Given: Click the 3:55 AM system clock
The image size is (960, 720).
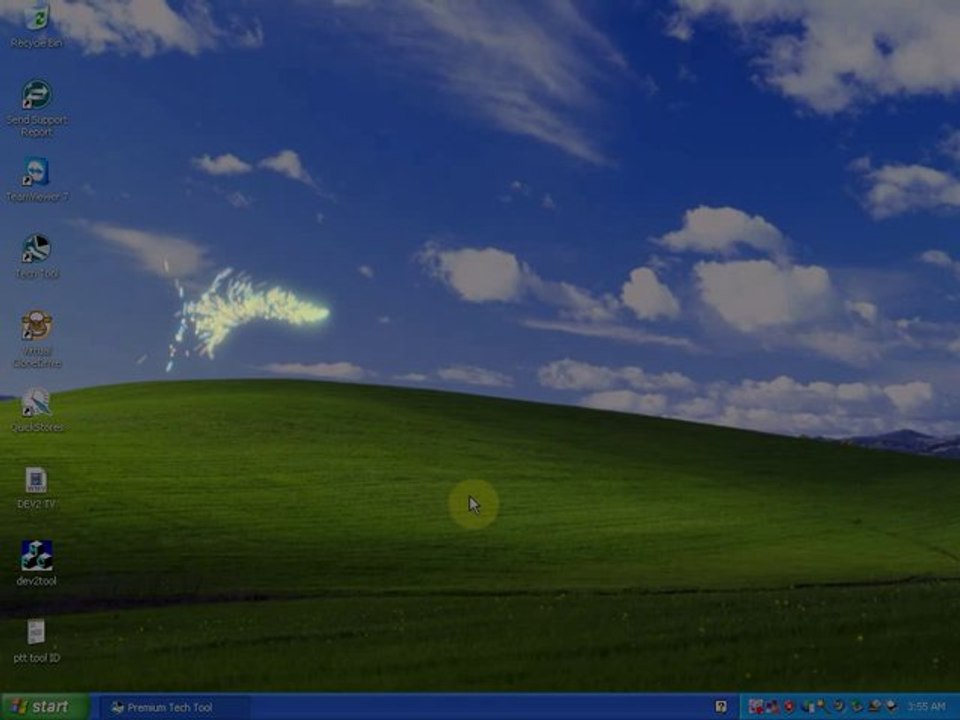Looking at the screenshot, I should click(926, 707).
